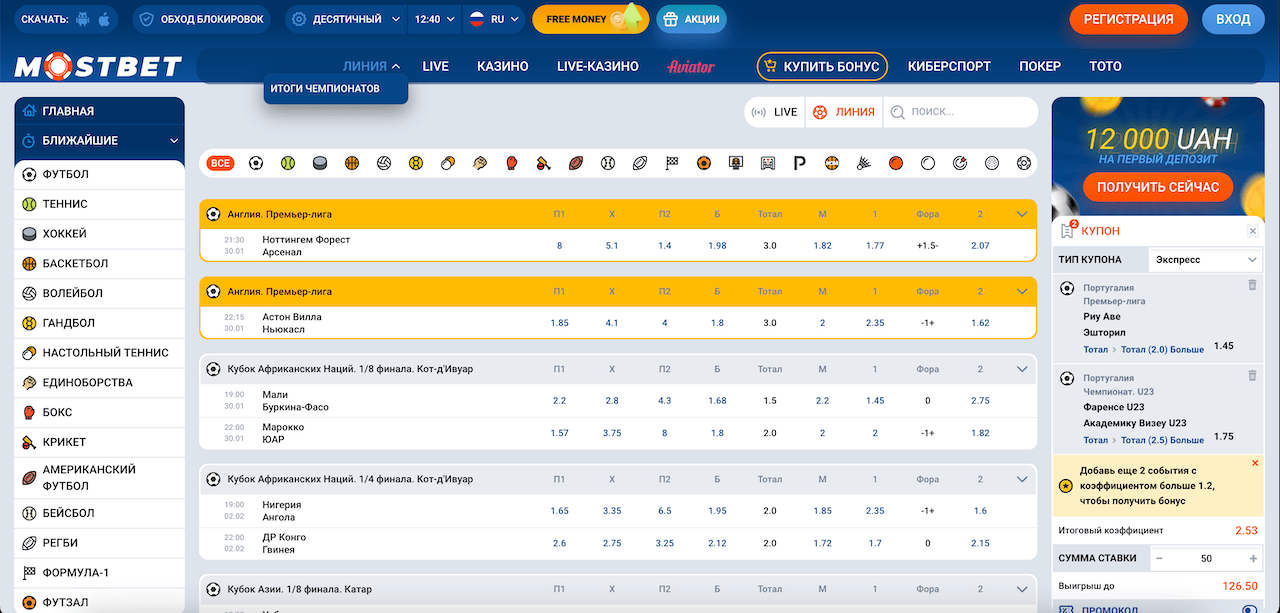Click the ВХОД login button
The width and height of the screenshot is (1280, 613).
pos(1233,19)
